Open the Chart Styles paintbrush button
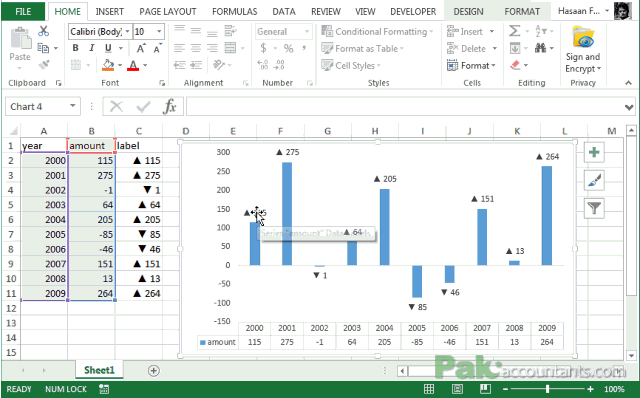The height and width of the screenshot is (398, 640). pyautogui.click(x=594, y=180)
